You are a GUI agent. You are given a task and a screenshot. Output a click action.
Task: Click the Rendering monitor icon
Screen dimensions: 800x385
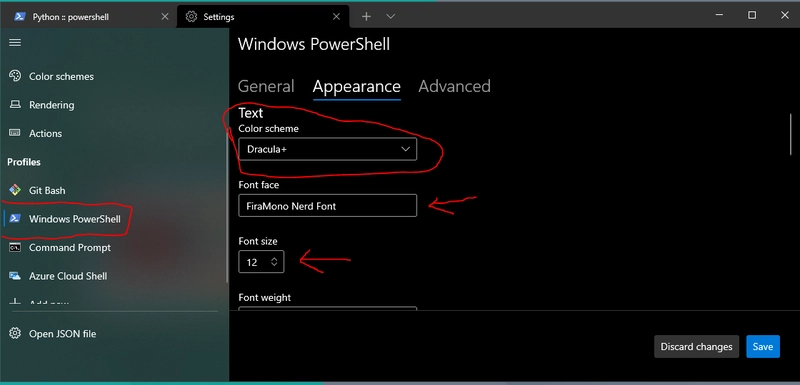15,105
